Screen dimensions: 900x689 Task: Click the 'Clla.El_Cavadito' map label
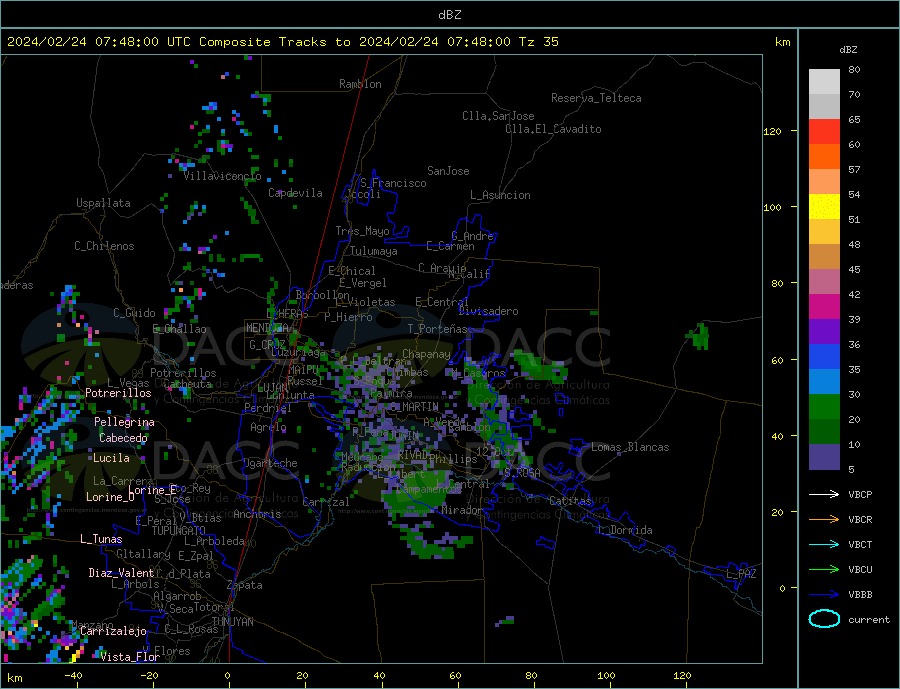[553, 129]
